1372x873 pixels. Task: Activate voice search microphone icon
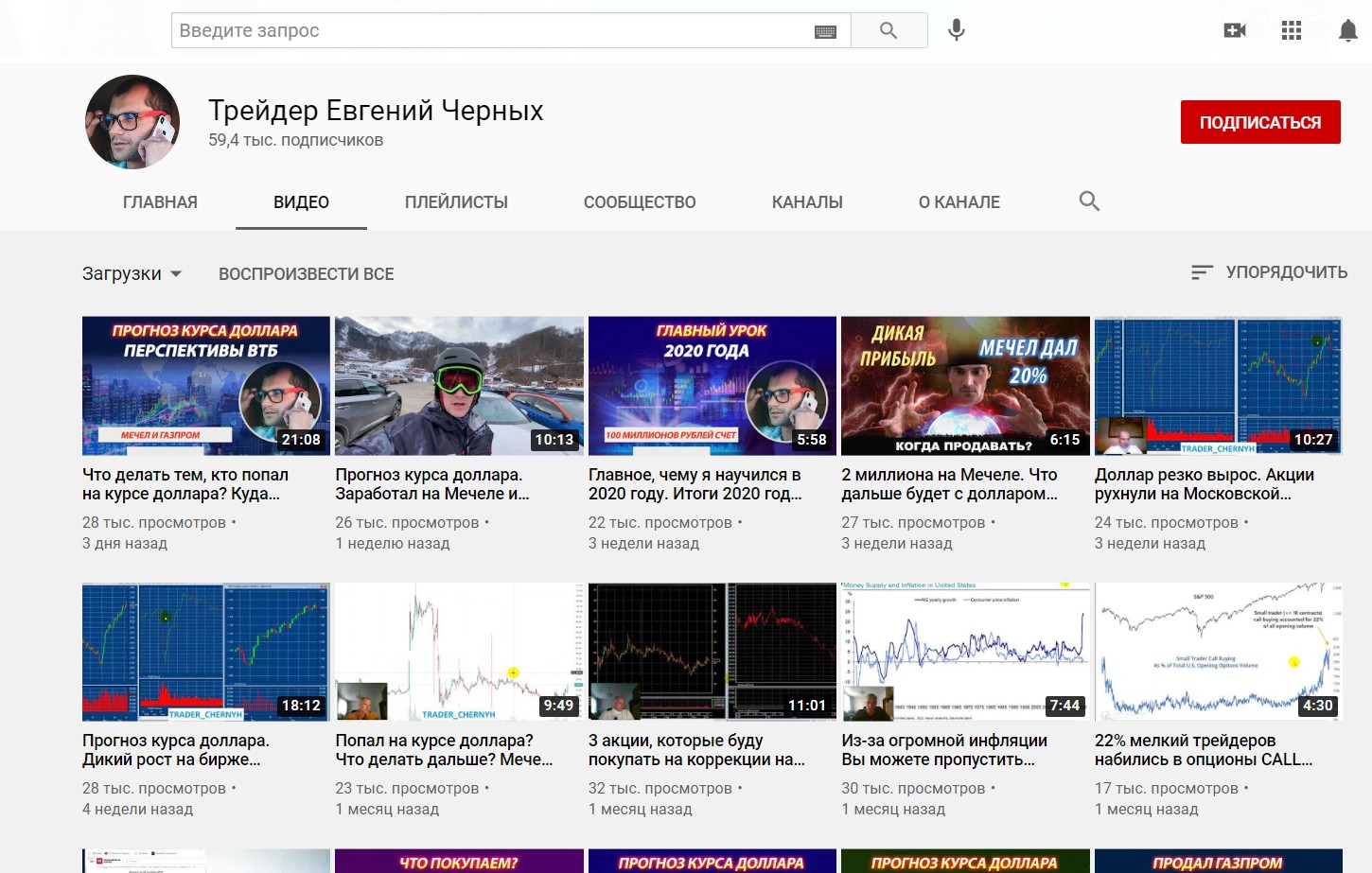(957, 30)
